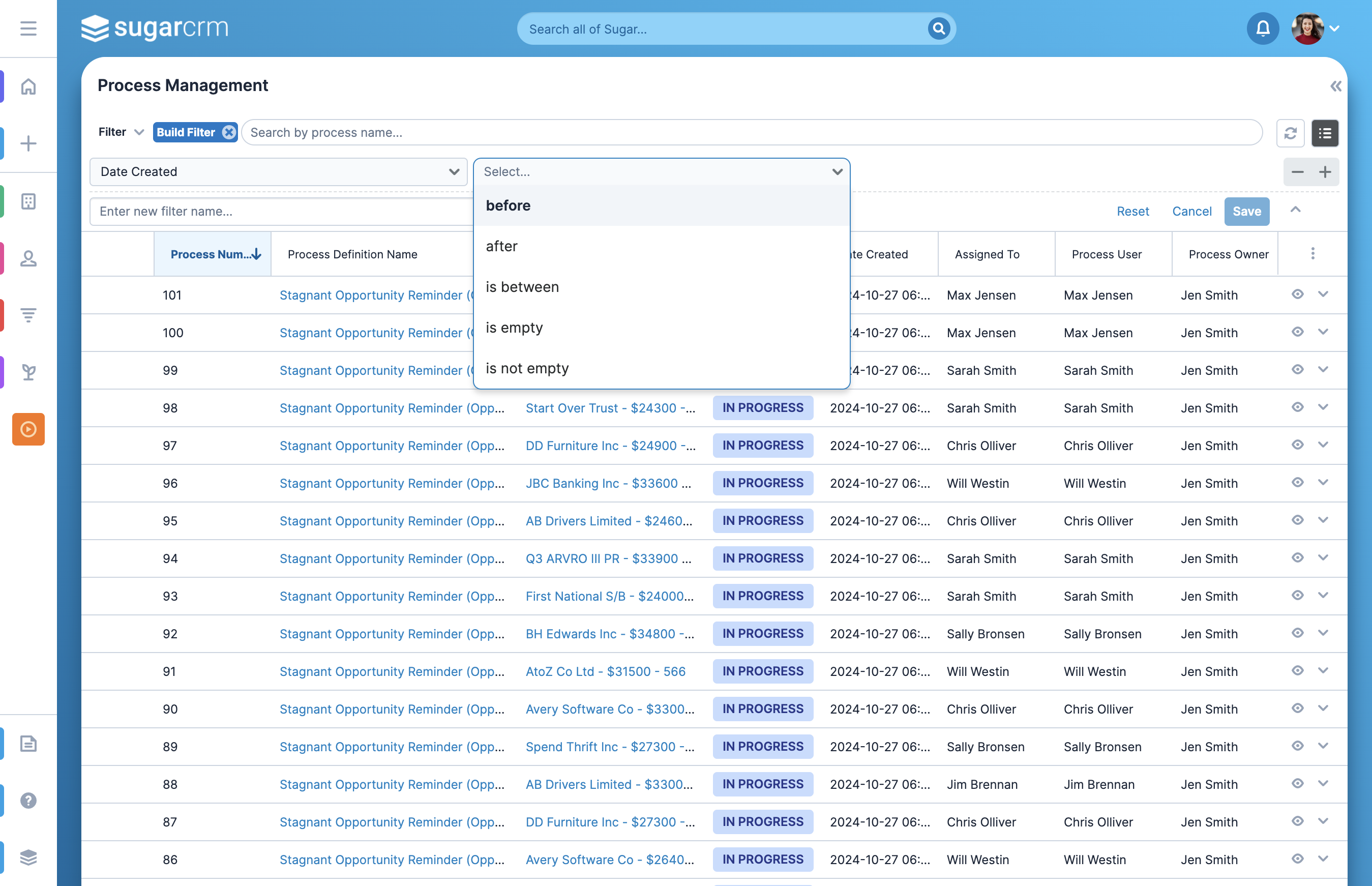The image size is (1372, 886).
Task: Open the Opportunities funnel icon in the sidebar
Action: tap(28, 315)
